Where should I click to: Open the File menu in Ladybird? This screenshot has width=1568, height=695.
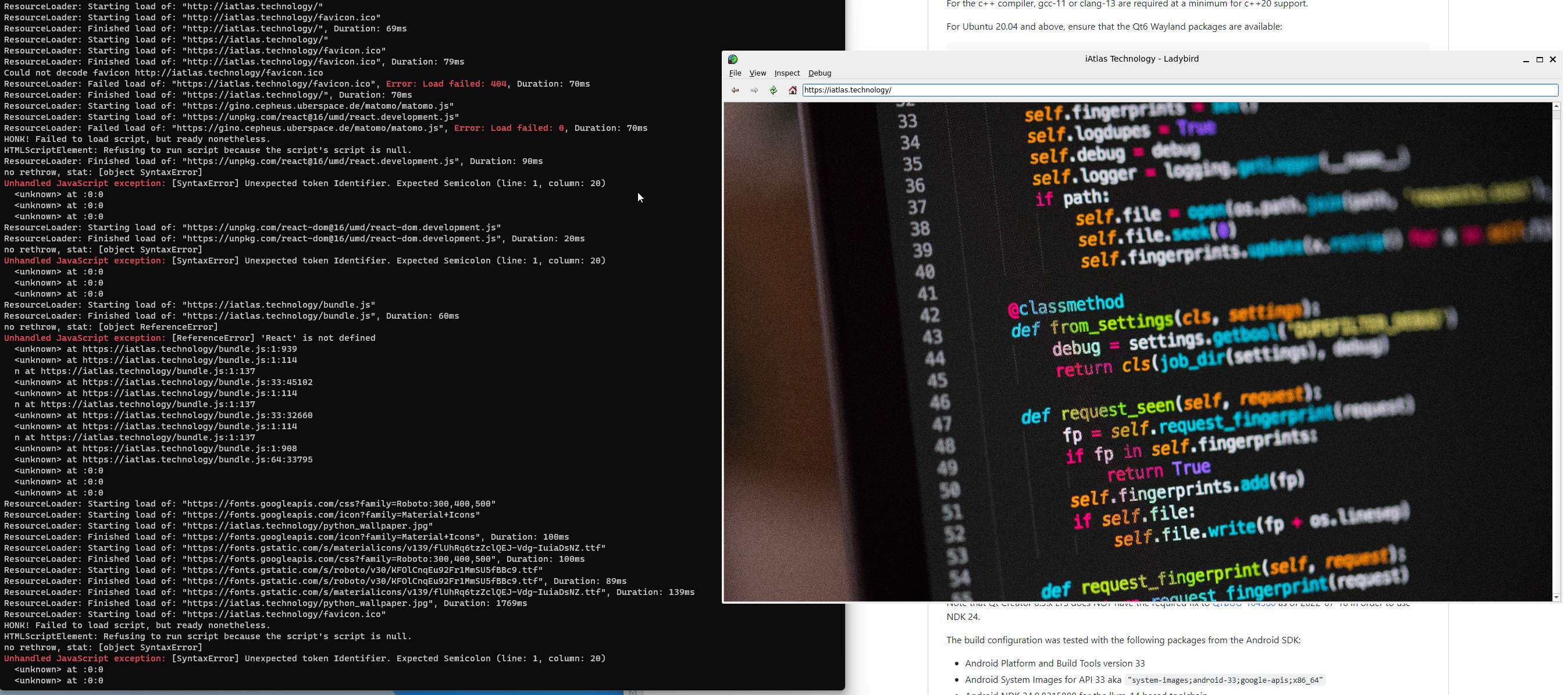point(735,73)
